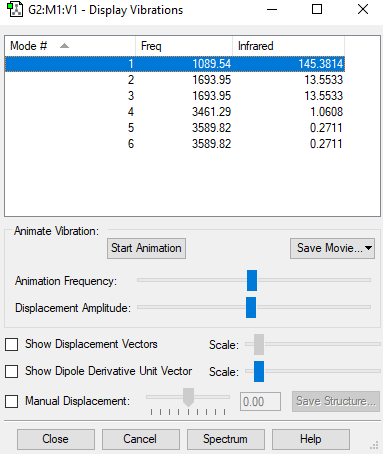383x454 pixels.
Task: Click the Displacement Vectors scale slider
Action: pyautogui.click(x=259, y=344)
